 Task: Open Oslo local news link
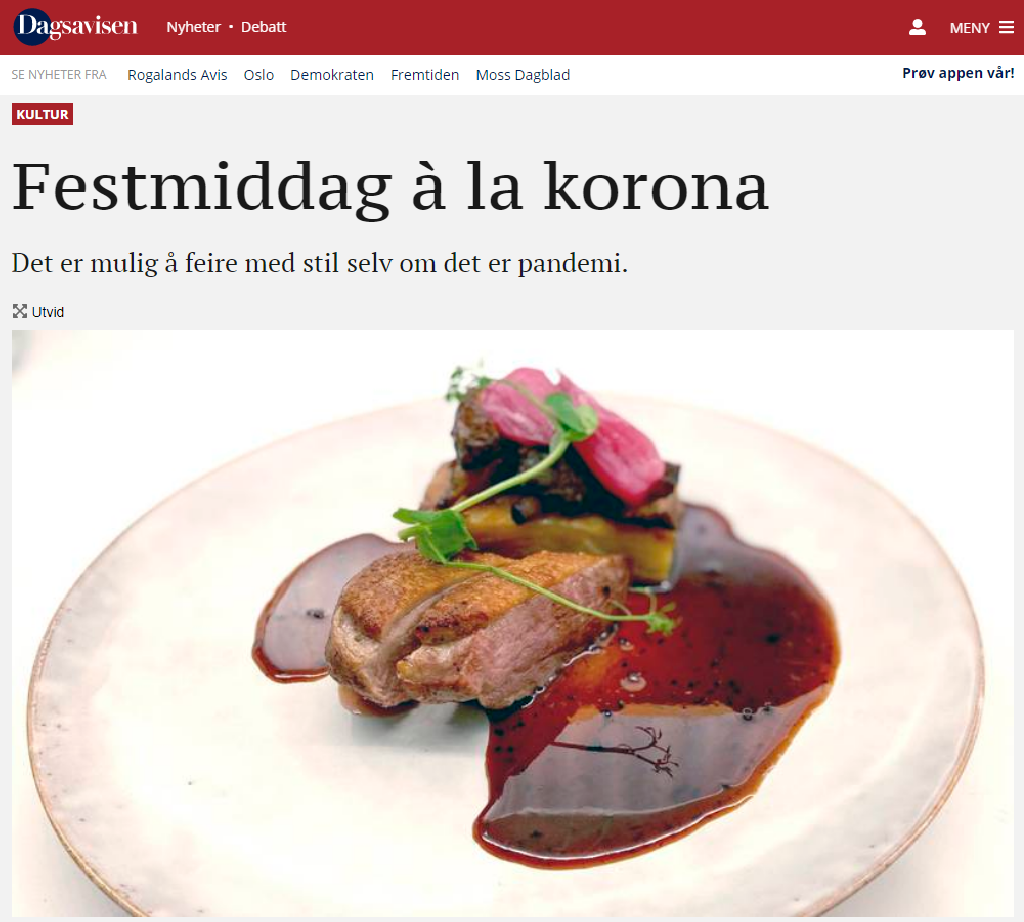tap(259, 75)
